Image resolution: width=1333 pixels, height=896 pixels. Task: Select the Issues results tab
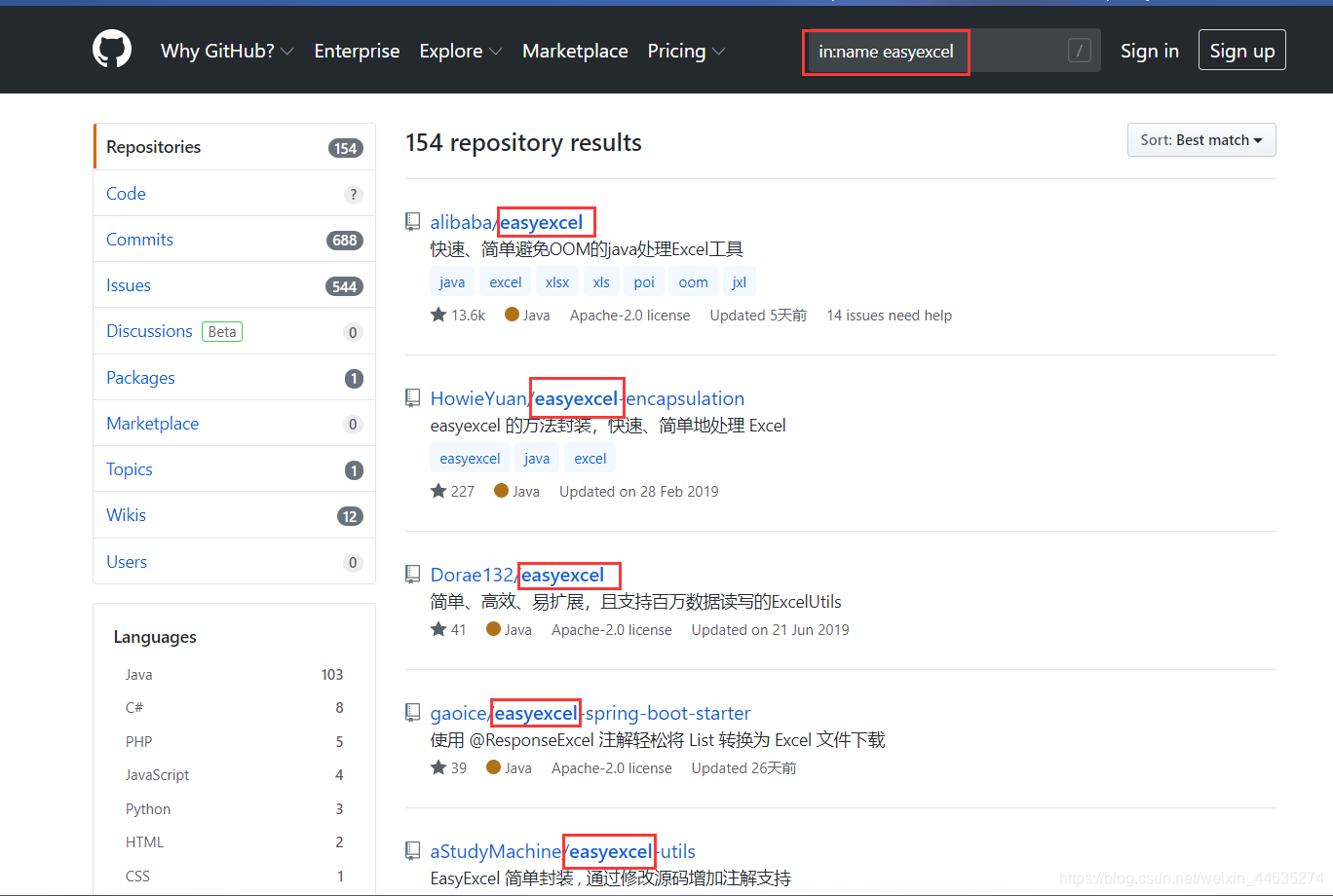tap(234, 285)
